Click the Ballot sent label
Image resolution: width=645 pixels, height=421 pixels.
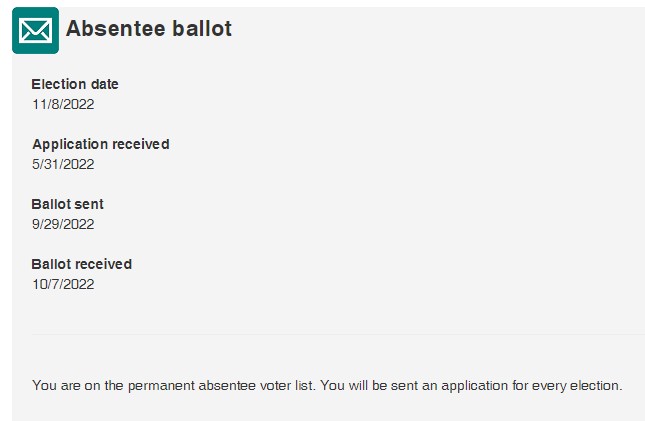pos(67,204)
